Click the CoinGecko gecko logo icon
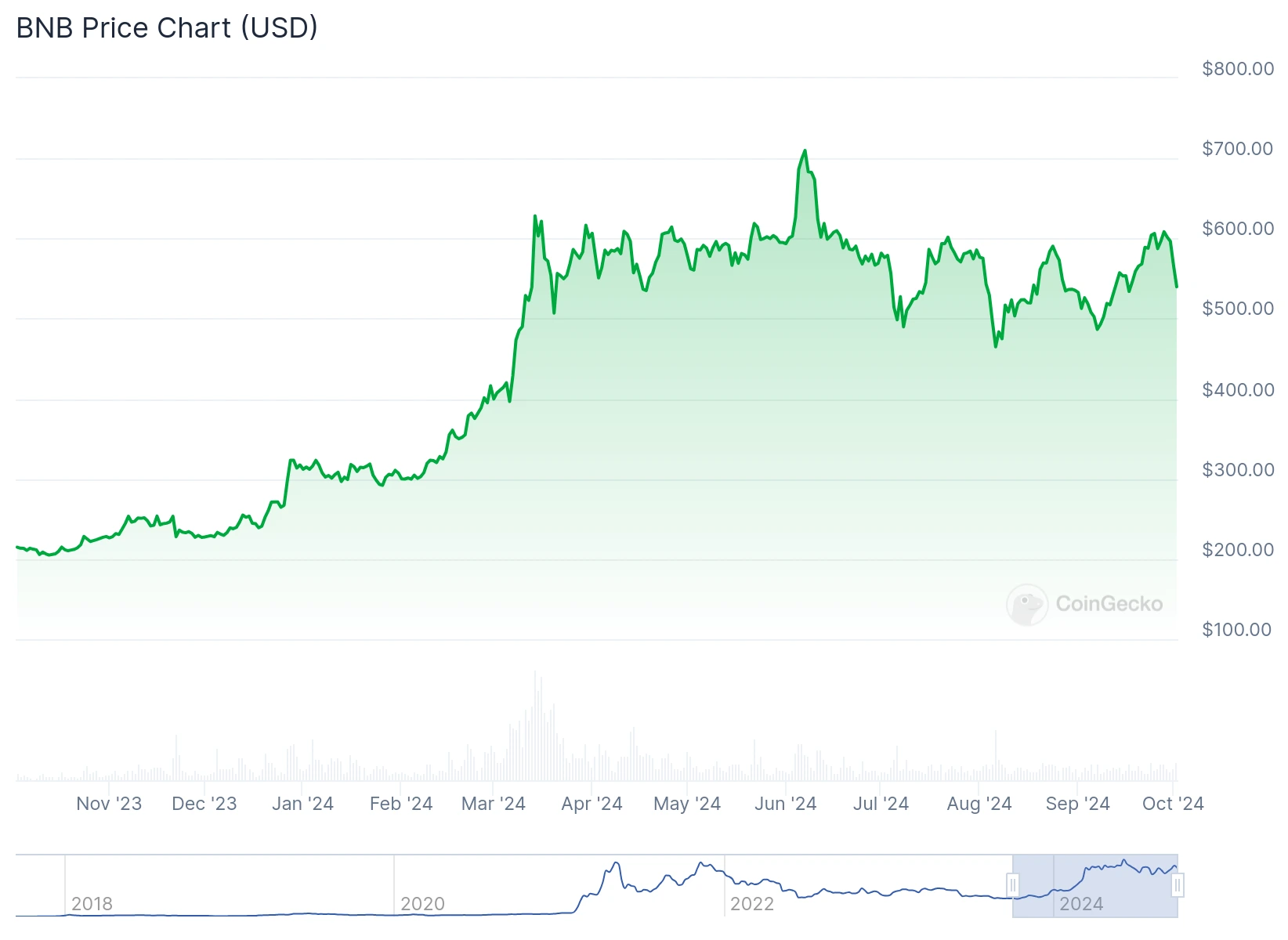 pyautogui.click(x=1026, y=604)
